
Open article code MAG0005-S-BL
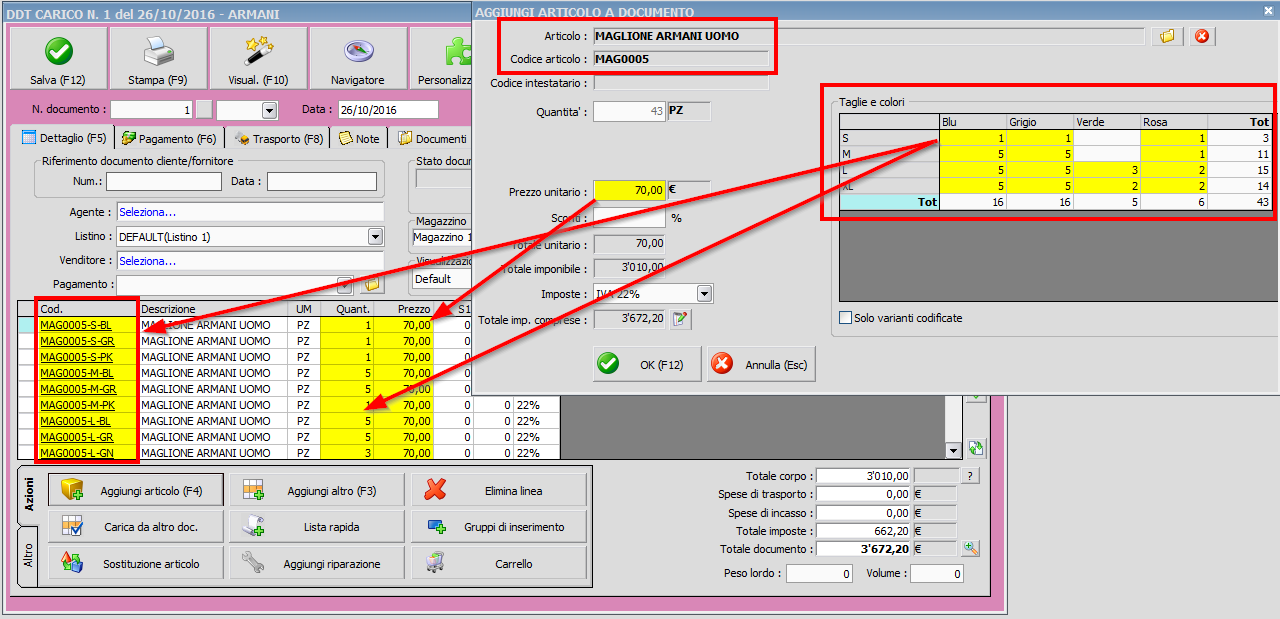(76, 325)
